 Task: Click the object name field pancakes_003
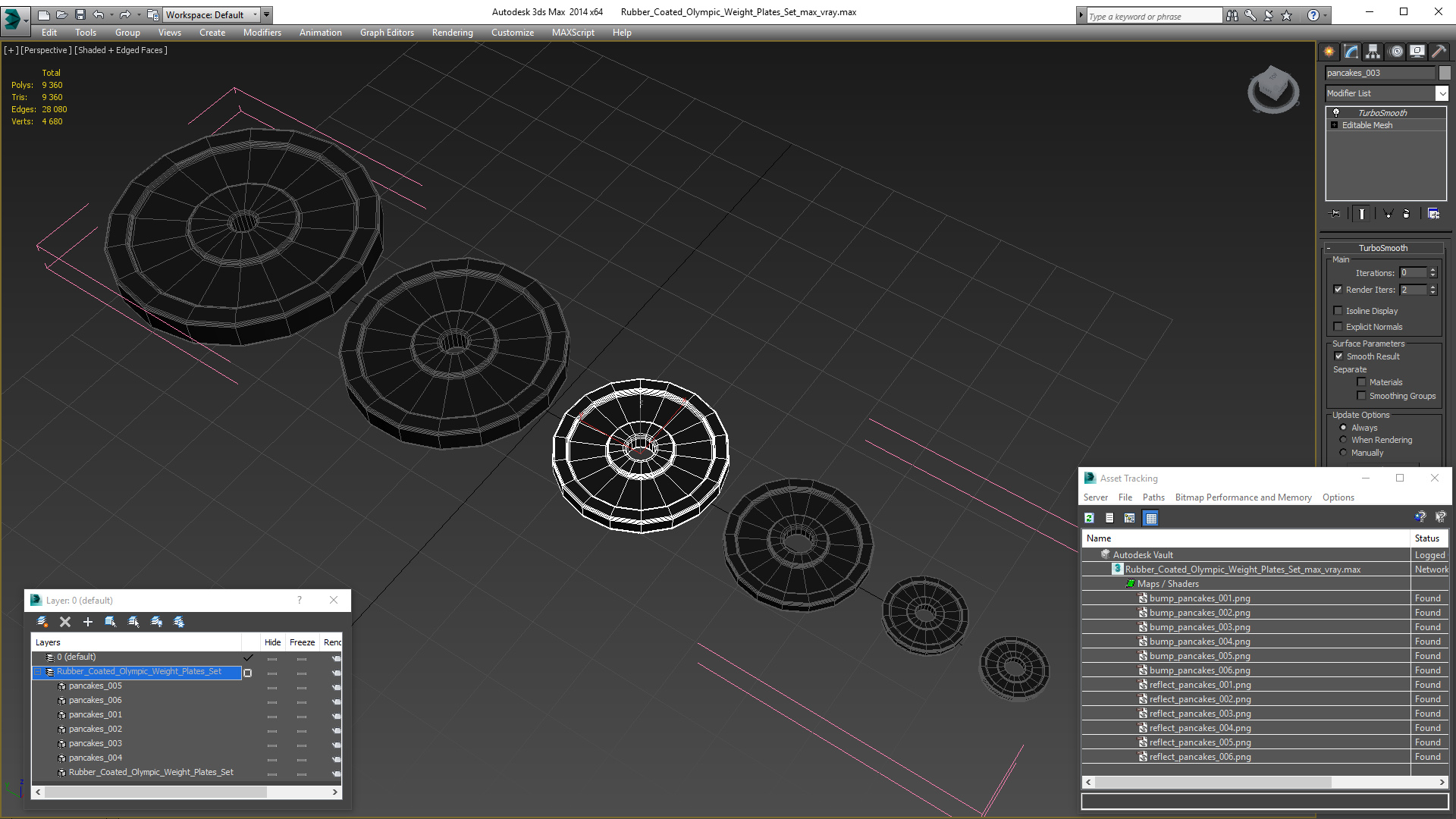point(1380,73)
